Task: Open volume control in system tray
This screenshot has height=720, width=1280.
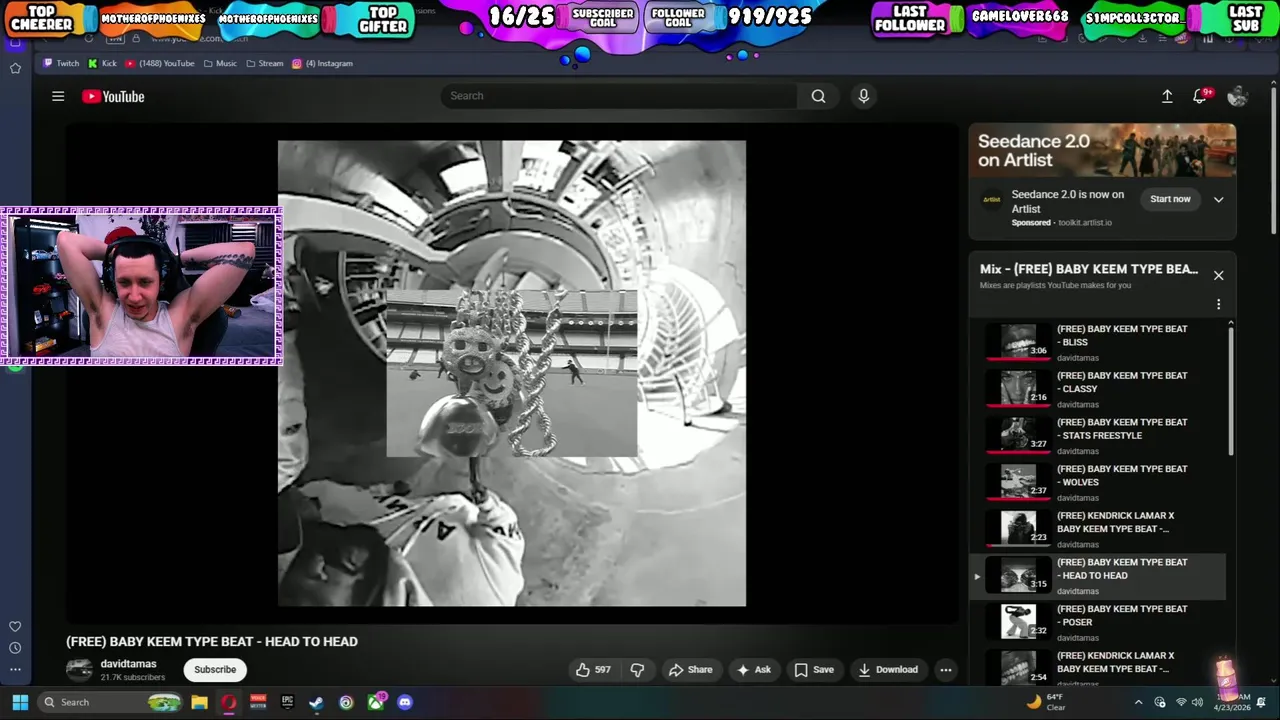Action: point(1197,702)
